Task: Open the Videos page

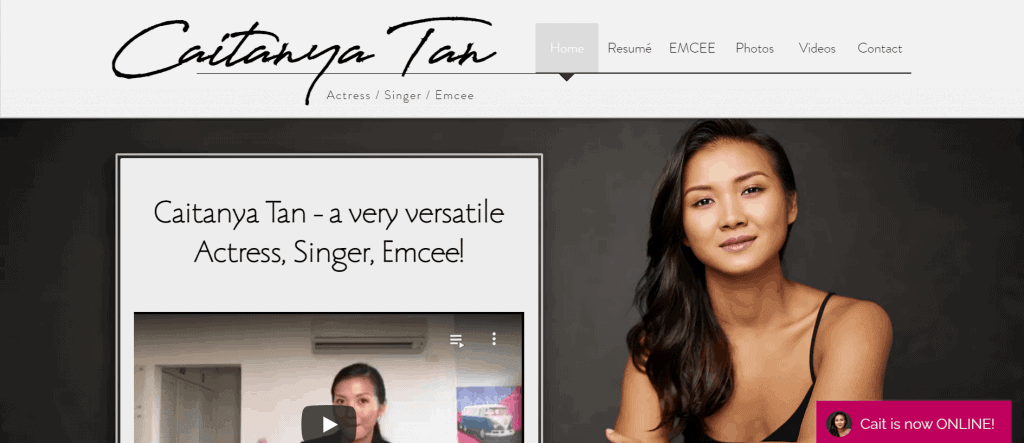Action: 817,48
